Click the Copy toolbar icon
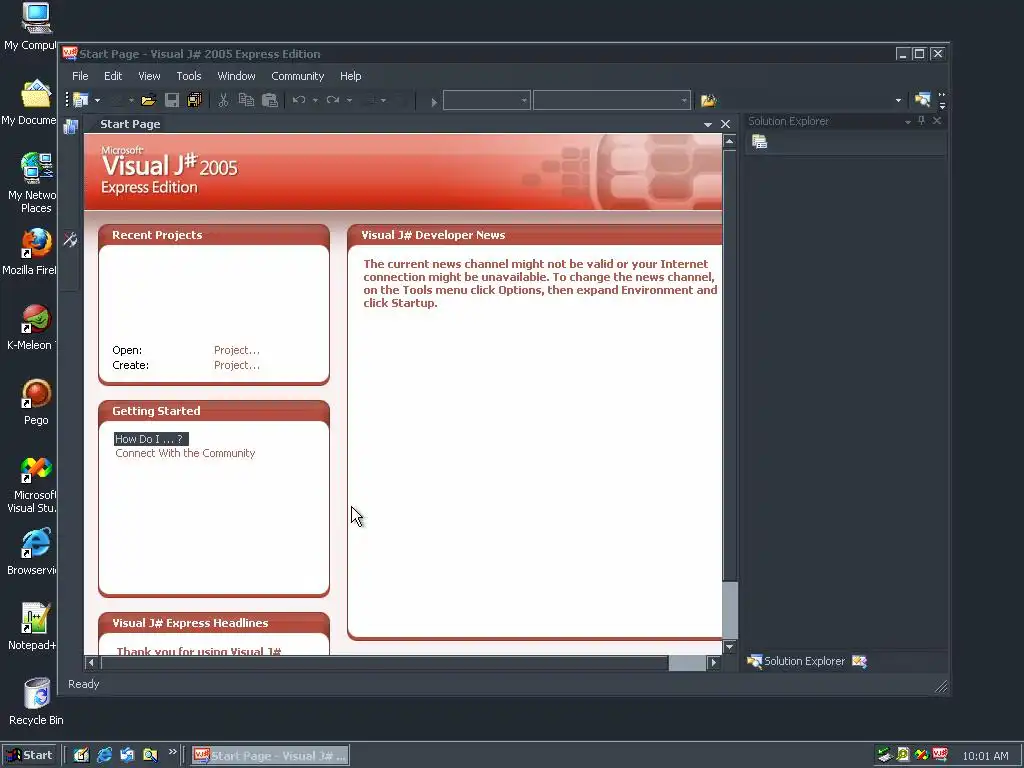The width and height of the screenshot is (1024, 768). 246,100
